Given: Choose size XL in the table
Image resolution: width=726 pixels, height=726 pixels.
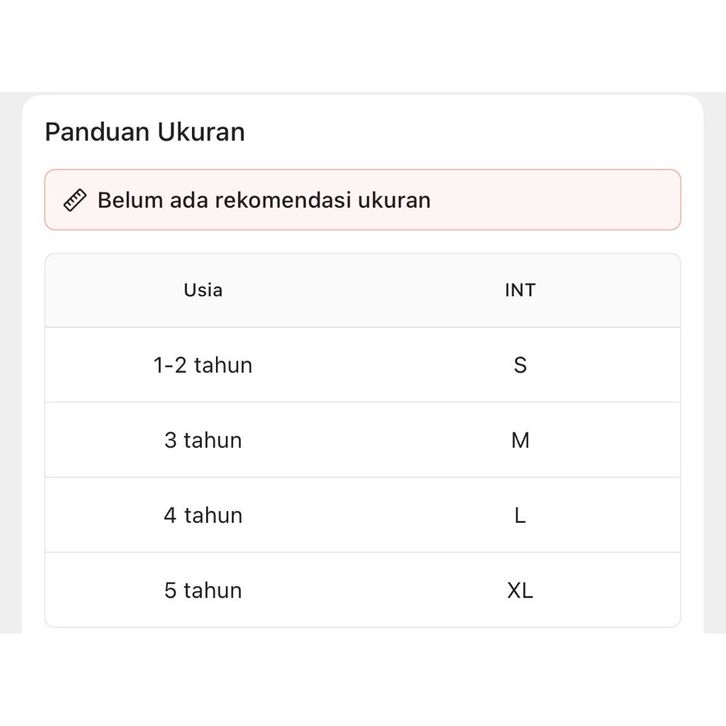Looking at the screenshot, I should [520, 590].
